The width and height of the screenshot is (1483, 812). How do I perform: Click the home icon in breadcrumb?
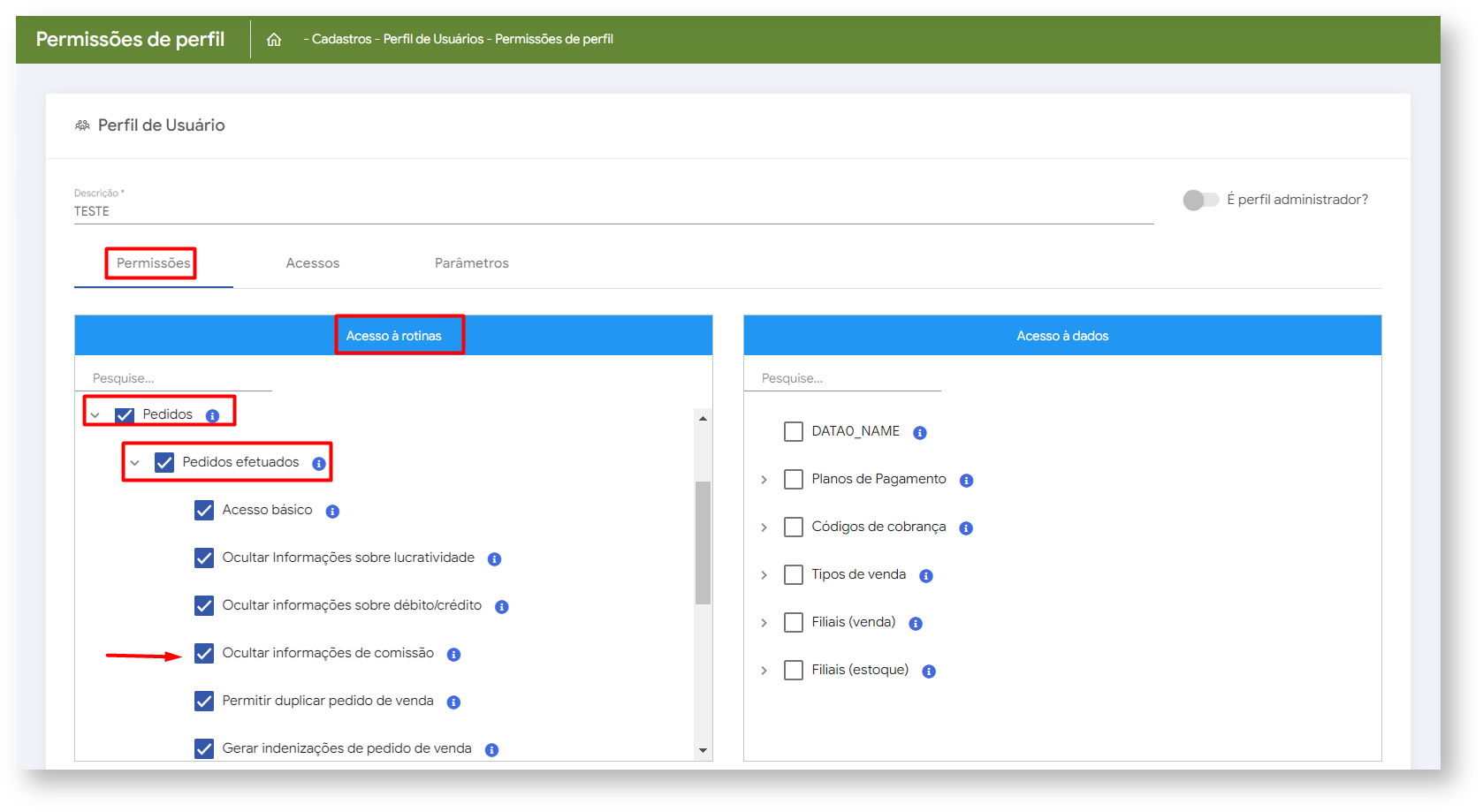pos(274,40)
